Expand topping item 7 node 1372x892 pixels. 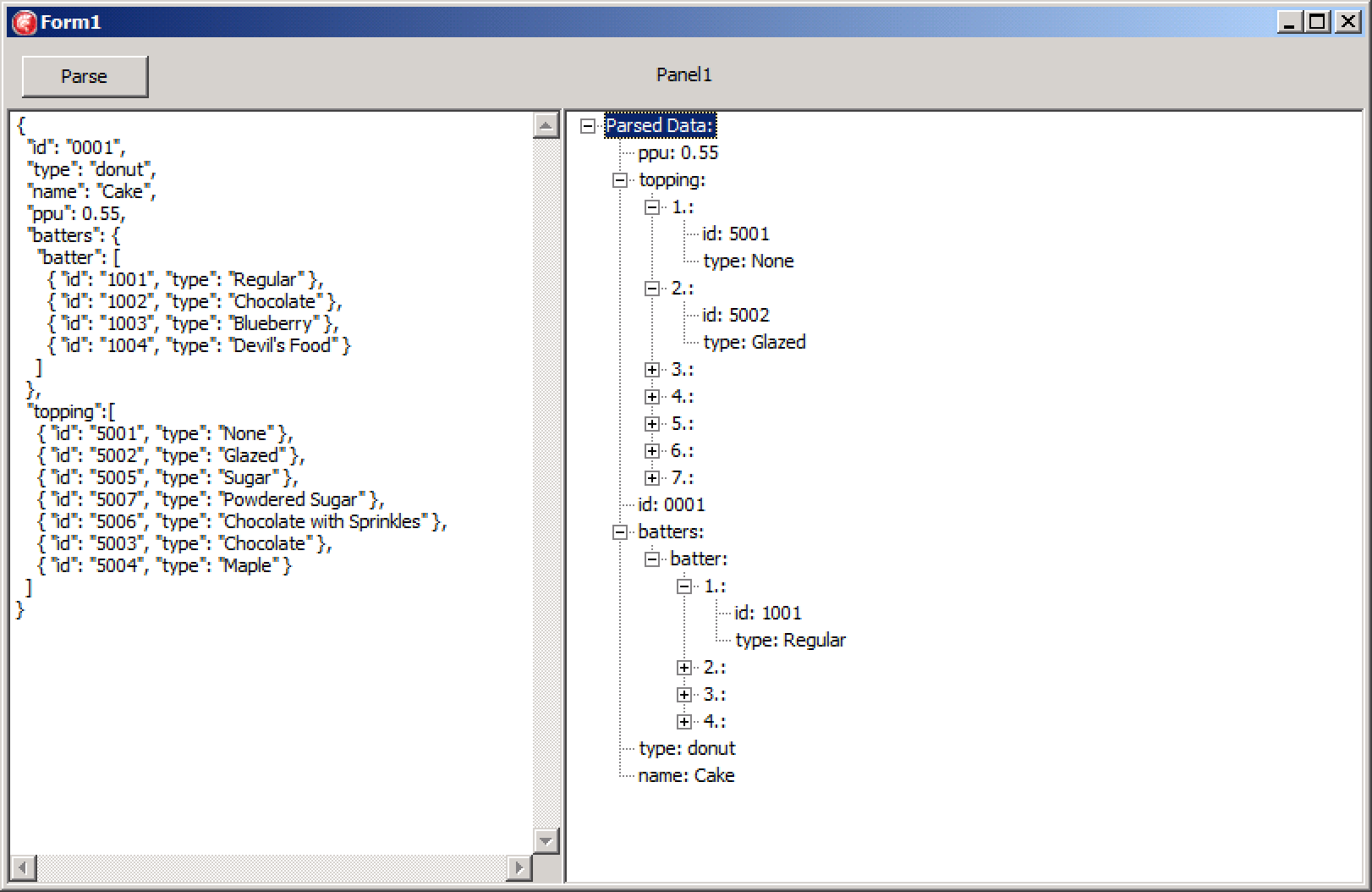tap(652, 478)
